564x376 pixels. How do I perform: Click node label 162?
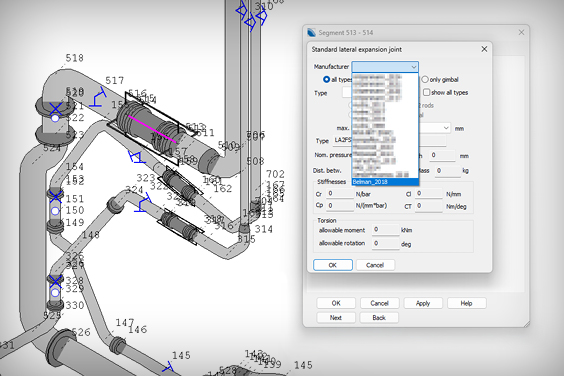[223, 189]
